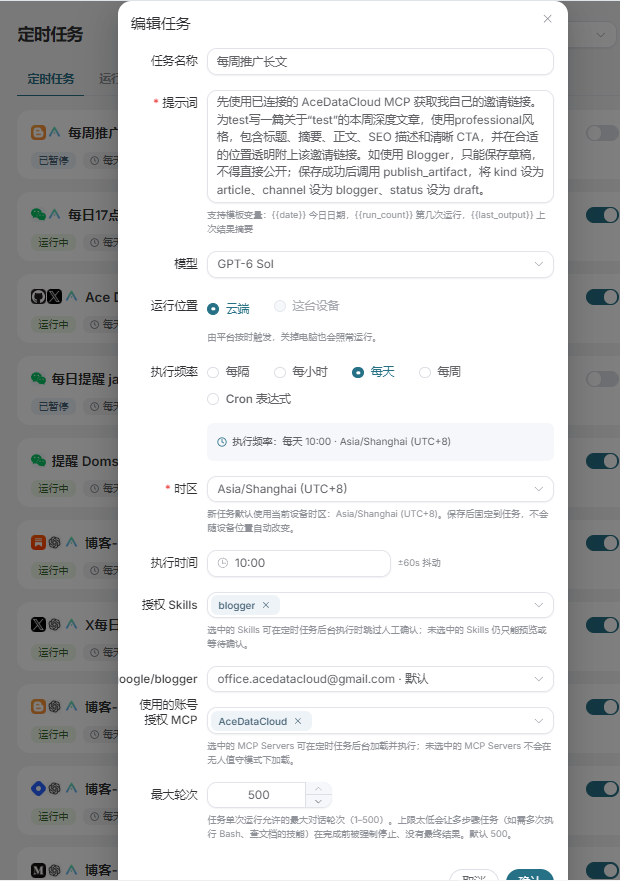Image resolution: width=620 pixels, height=881 pixels.
Task: Increase 最大轮次 with the up arrow
Action: [319, 789]
